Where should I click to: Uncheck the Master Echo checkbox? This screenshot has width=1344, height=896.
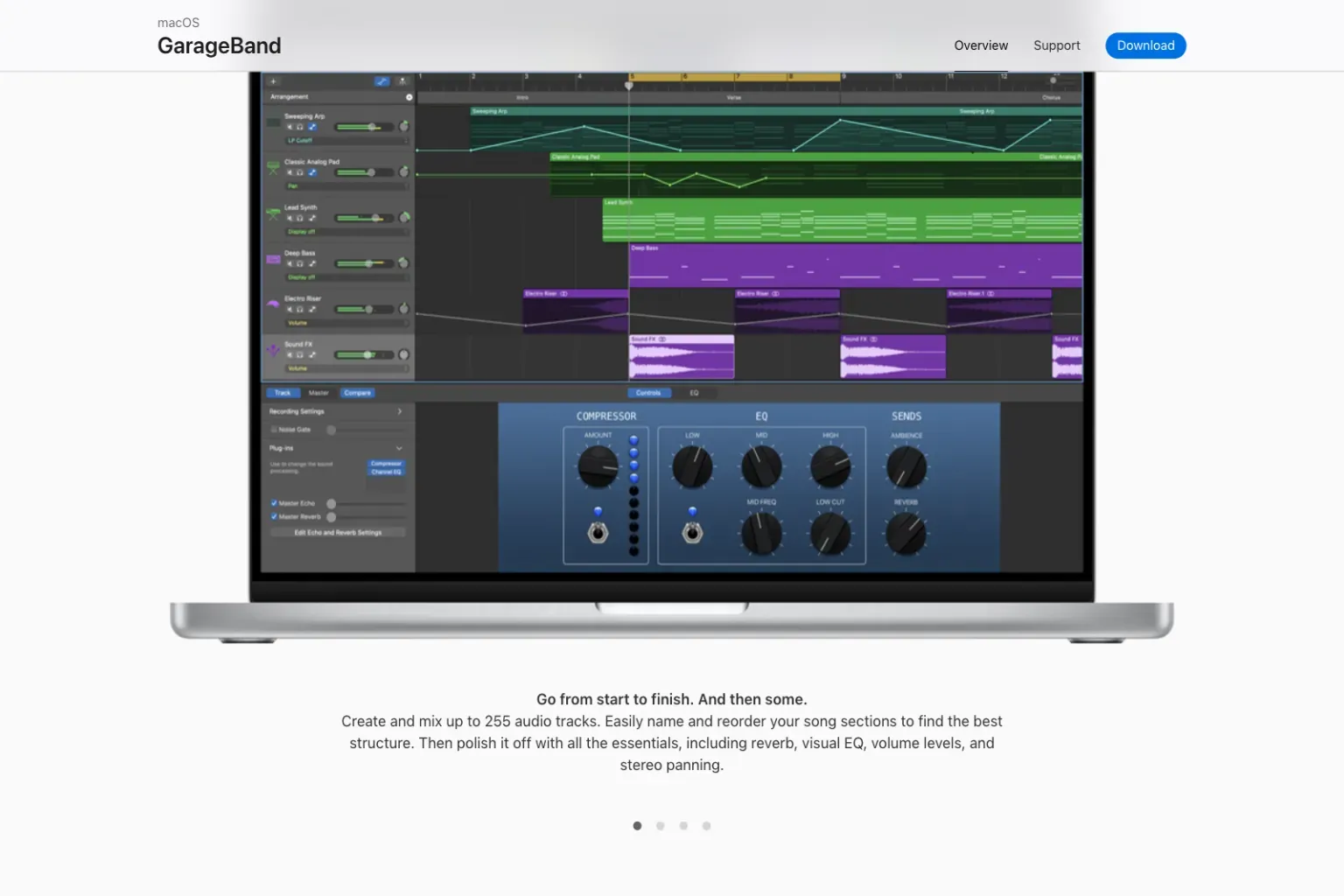pyautogui.click(x=274, y=503)
